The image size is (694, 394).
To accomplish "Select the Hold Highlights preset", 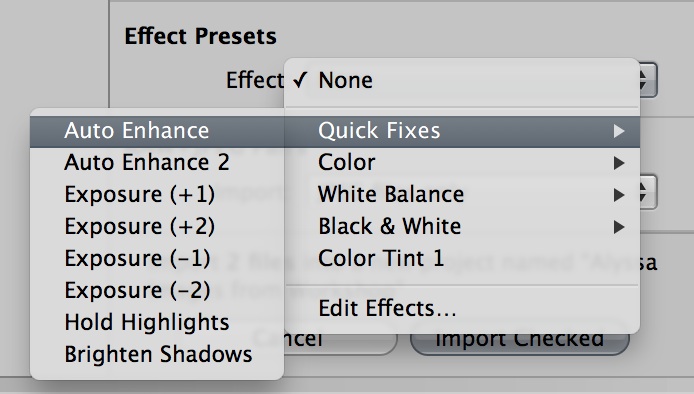I will [x=157, y=322].
